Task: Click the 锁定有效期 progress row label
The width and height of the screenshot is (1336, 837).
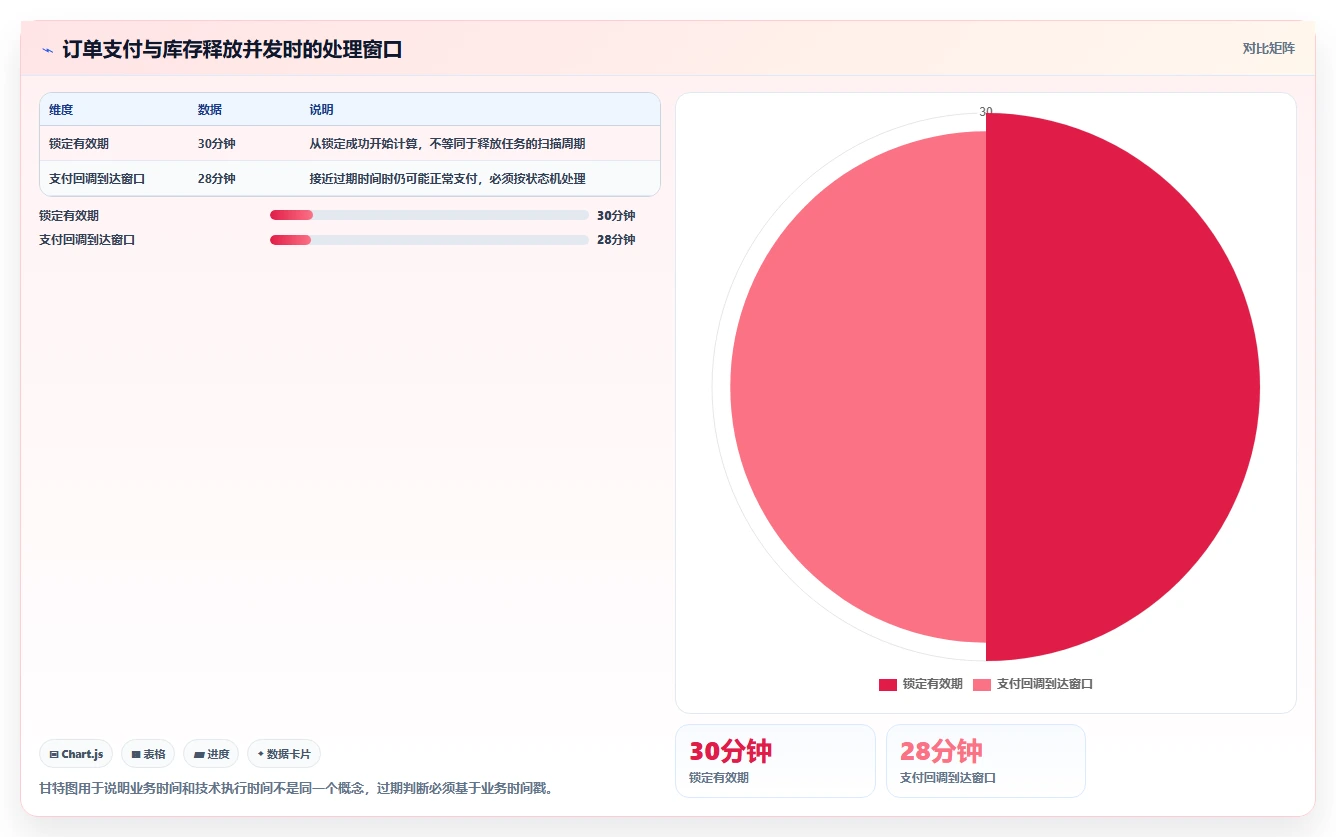Action: tap(69, 215)
